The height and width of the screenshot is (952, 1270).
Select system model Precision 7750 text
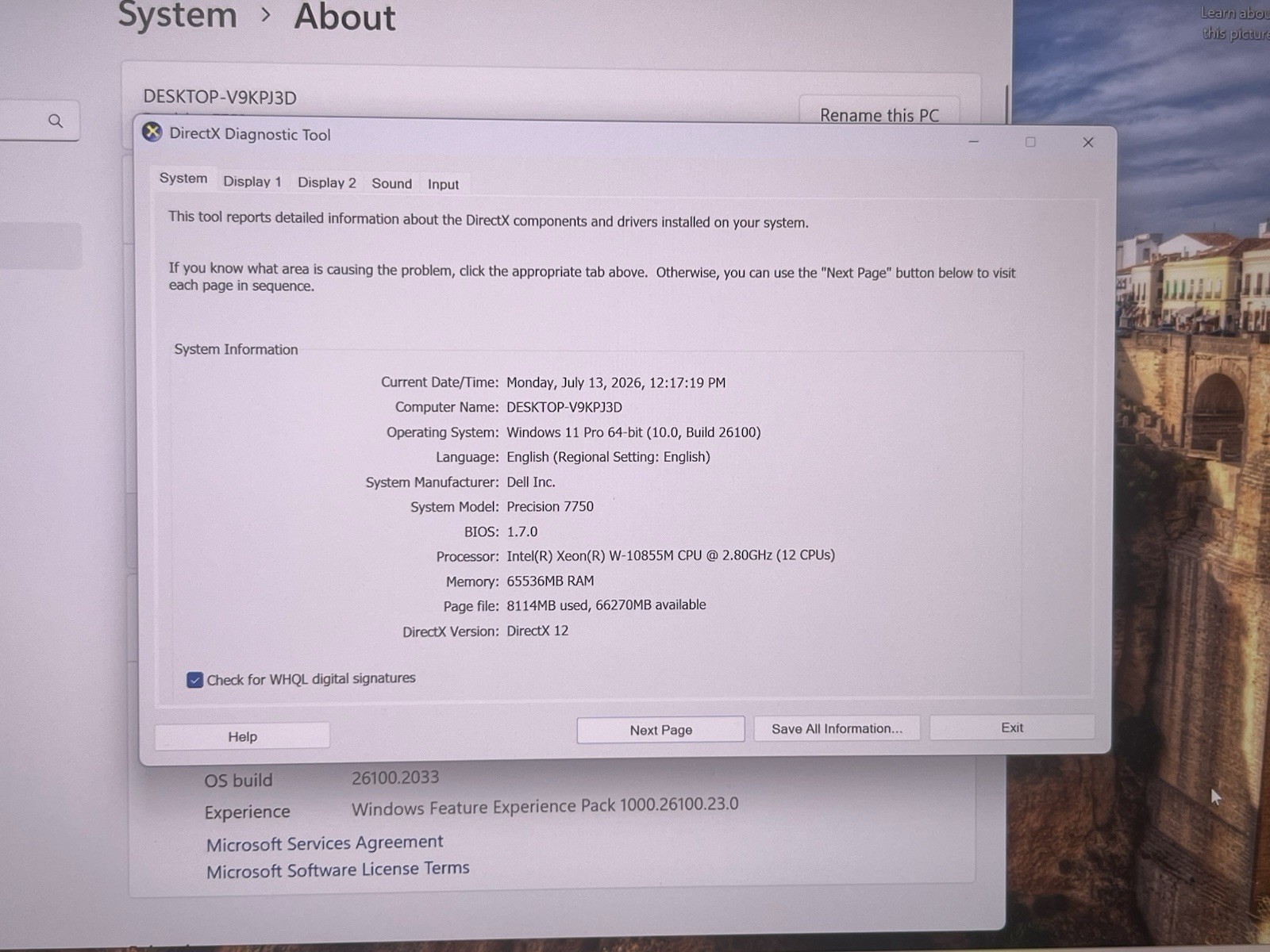pos(550,506)
